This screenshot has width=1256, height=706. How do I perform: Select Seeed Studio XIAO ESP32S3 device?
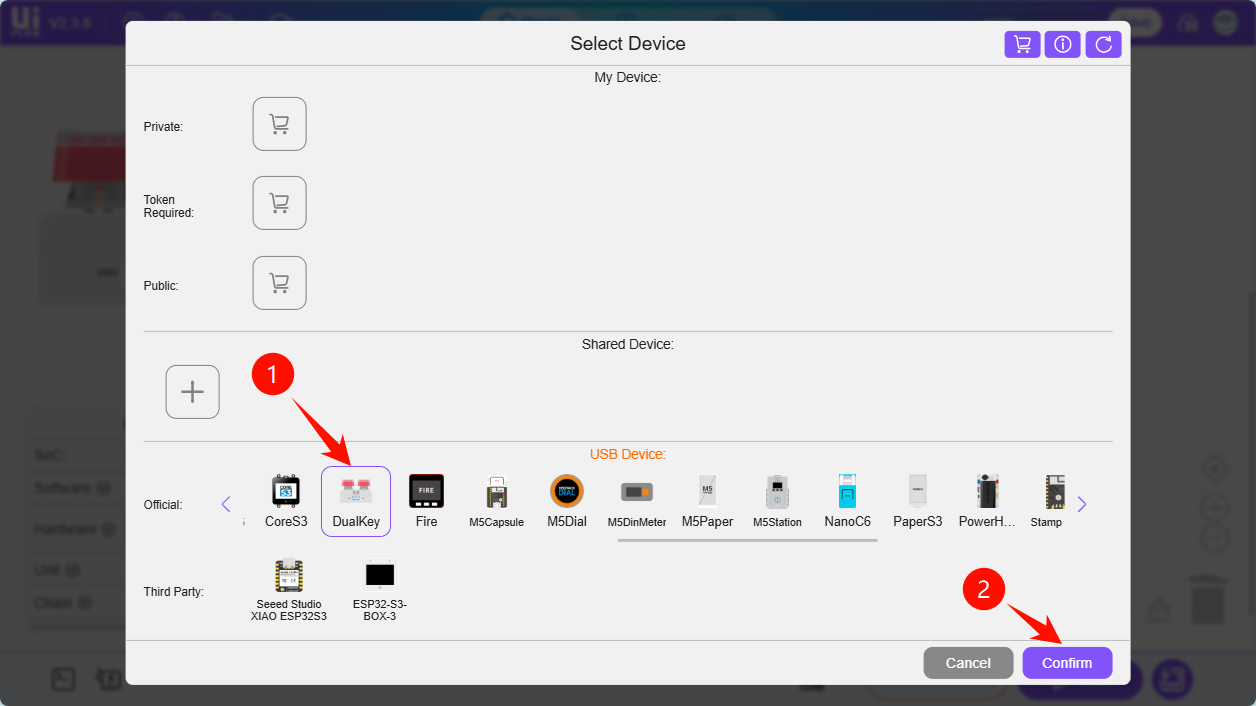(289, 577)
